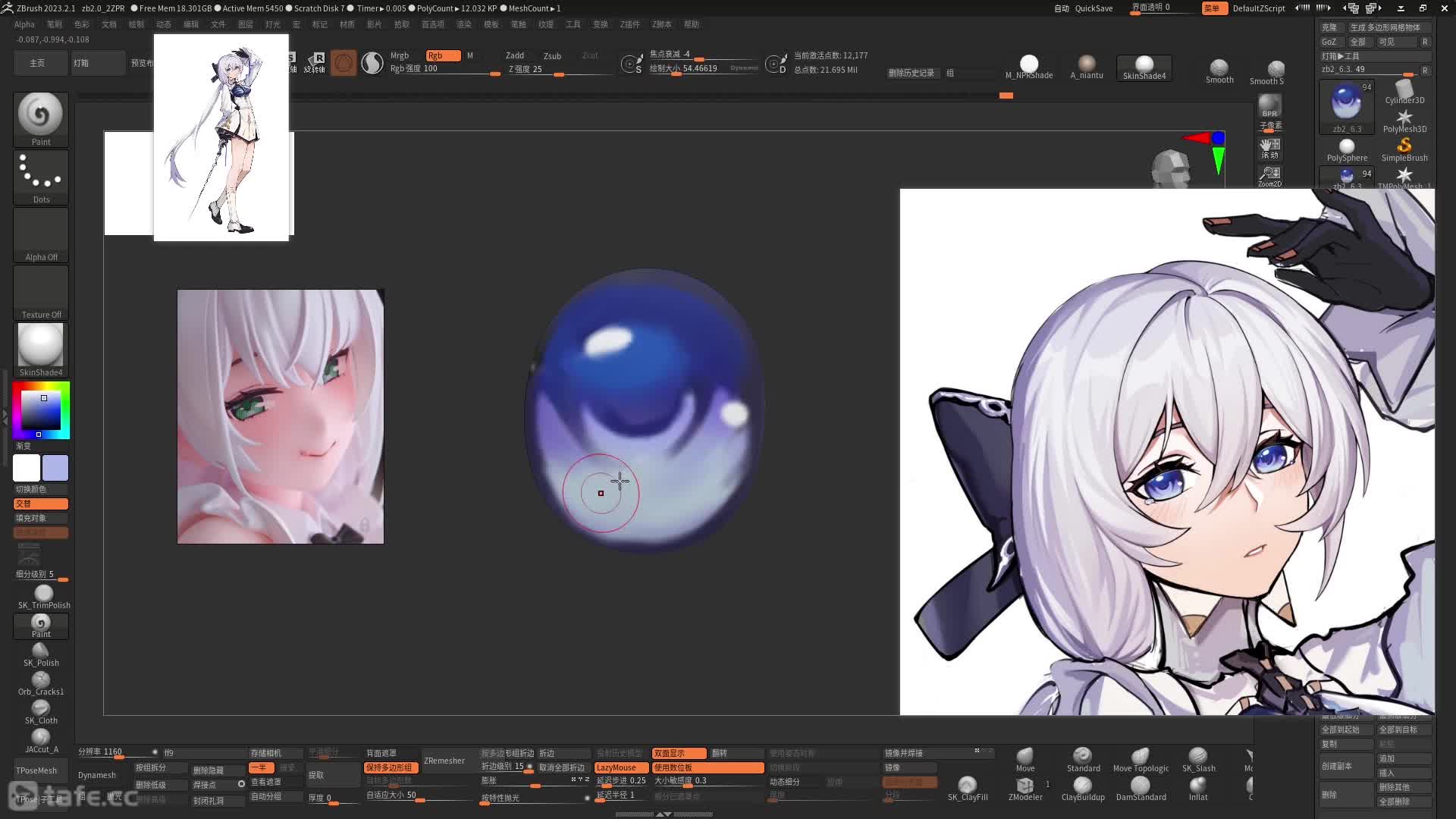Select the Orb_Cracks1 brush
Image resolution: width=1456 pixels, height=819 pixels.
tap(41, 683)
